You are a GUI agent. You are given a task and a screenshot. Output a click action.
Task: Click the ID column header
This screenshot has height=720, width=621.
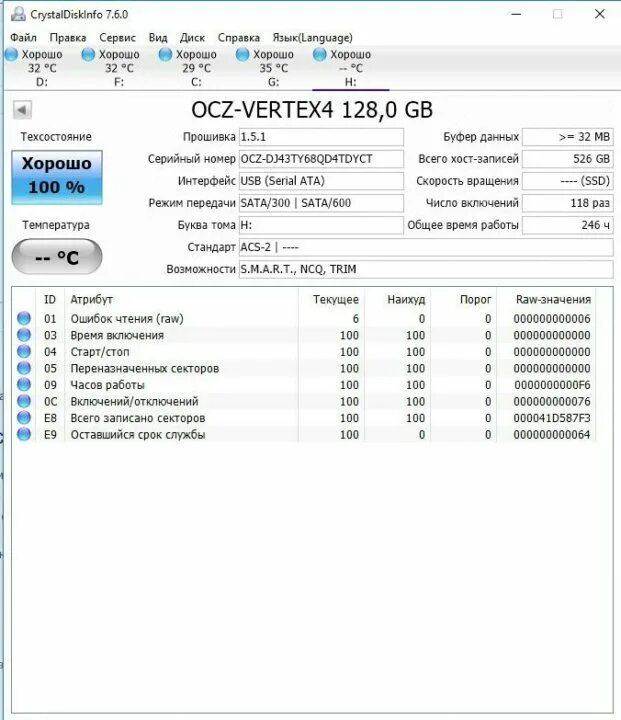[x=50, y=299]
